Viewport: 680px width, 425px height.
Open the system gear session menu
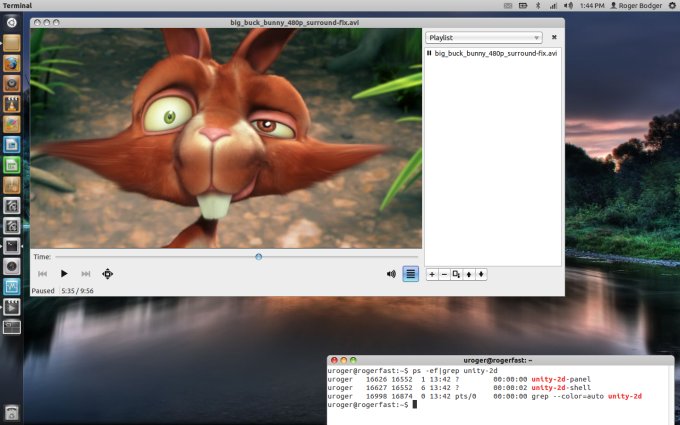point(672,6)
